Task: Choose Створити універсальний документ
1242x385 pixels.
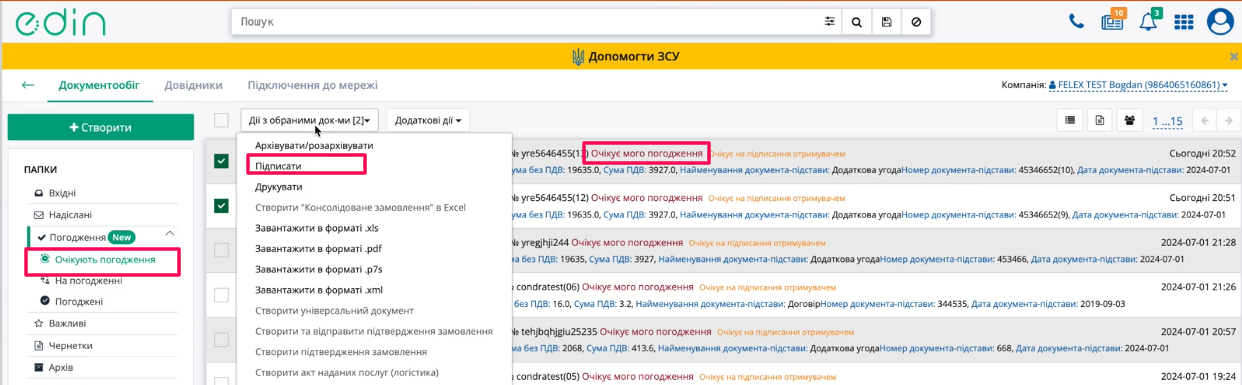Action: point(334,311)
